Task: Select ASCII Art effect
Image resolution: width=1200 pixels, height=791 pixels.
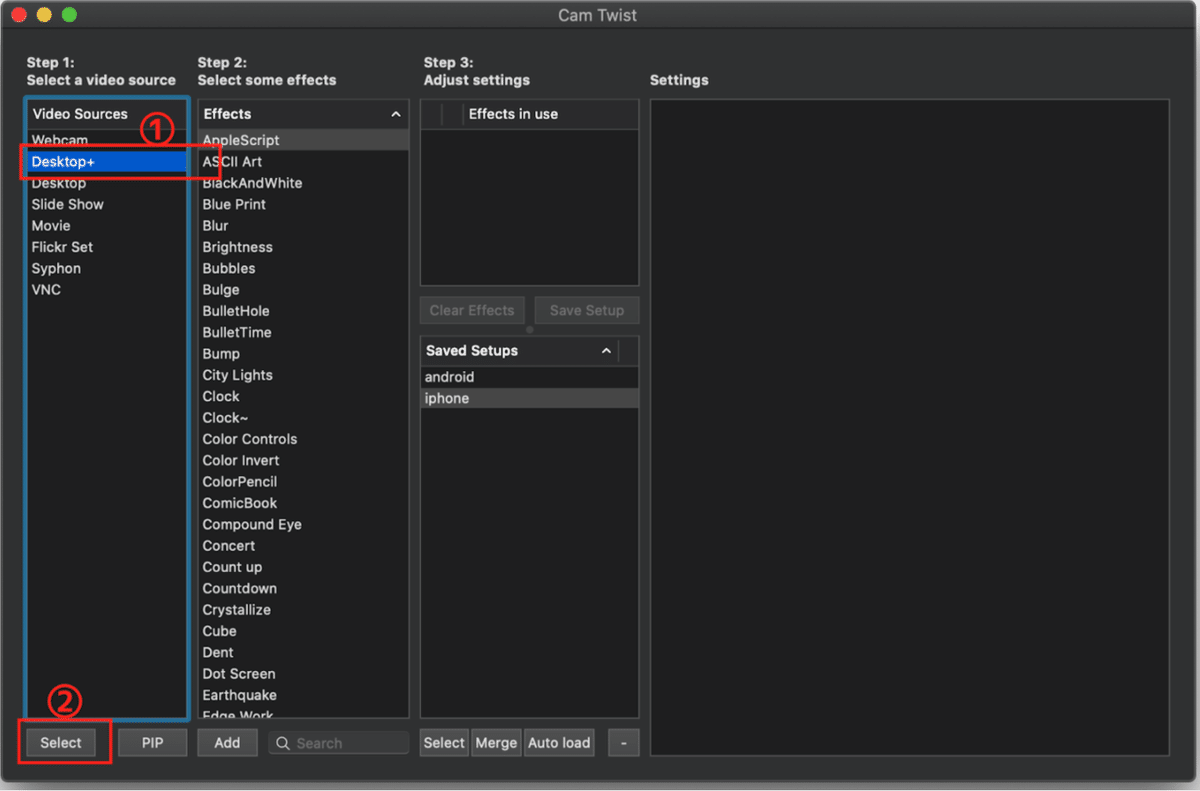Action: [x=303, y=161]
